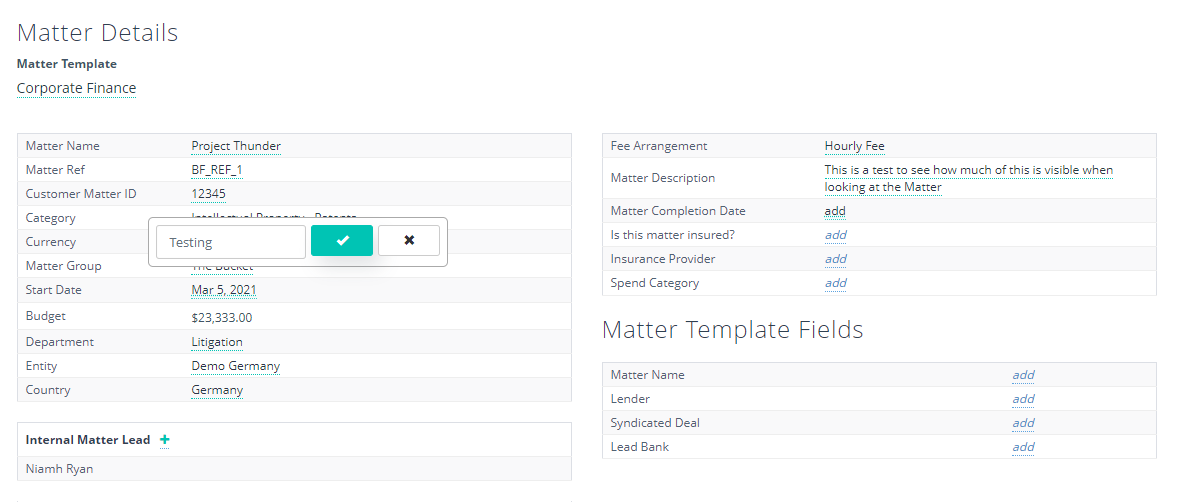Add an Internal Matter Lead with plus icon
Image resolution: width=1195 pixels, height=502 pixels.
tap(164, 440)
